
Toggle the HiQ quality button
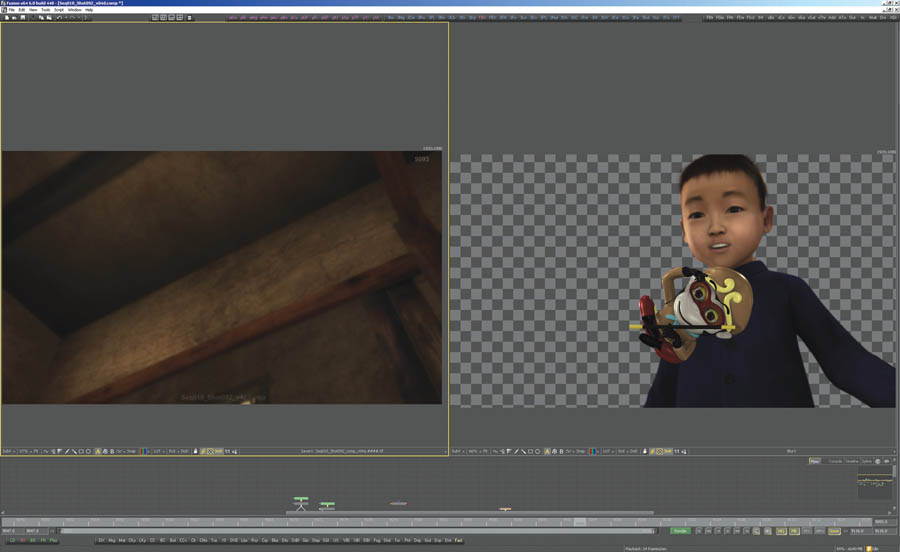click(782, 531)
